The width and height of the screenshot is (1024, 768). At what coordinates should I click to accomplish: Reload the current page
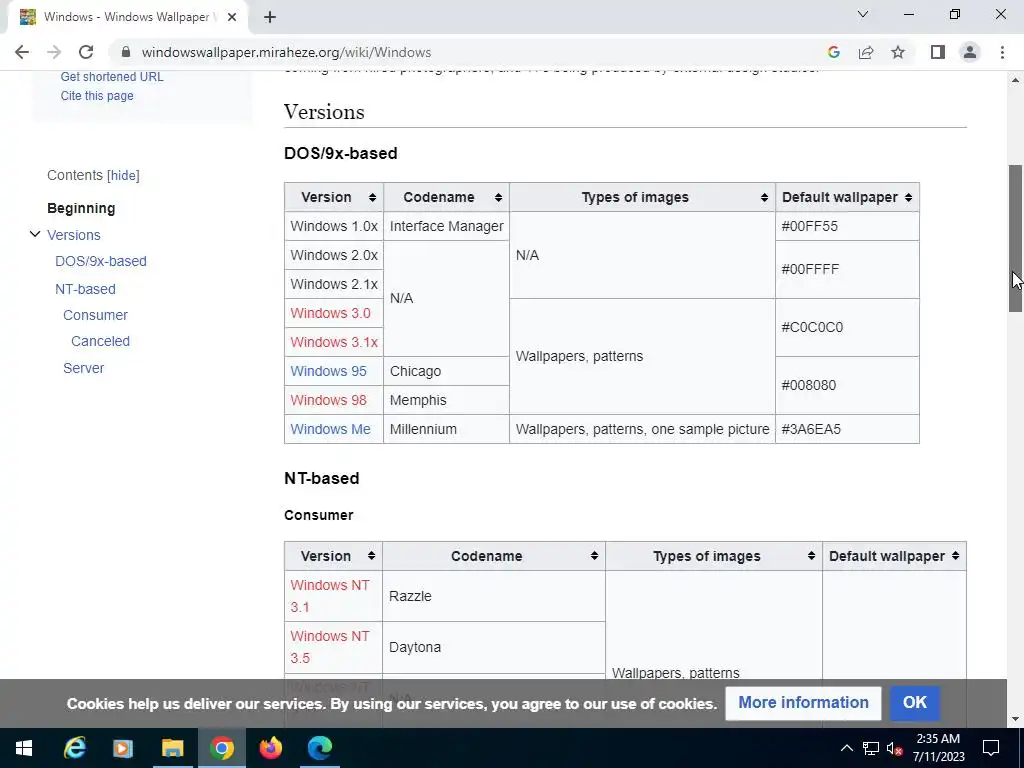(x=86, y=52)
